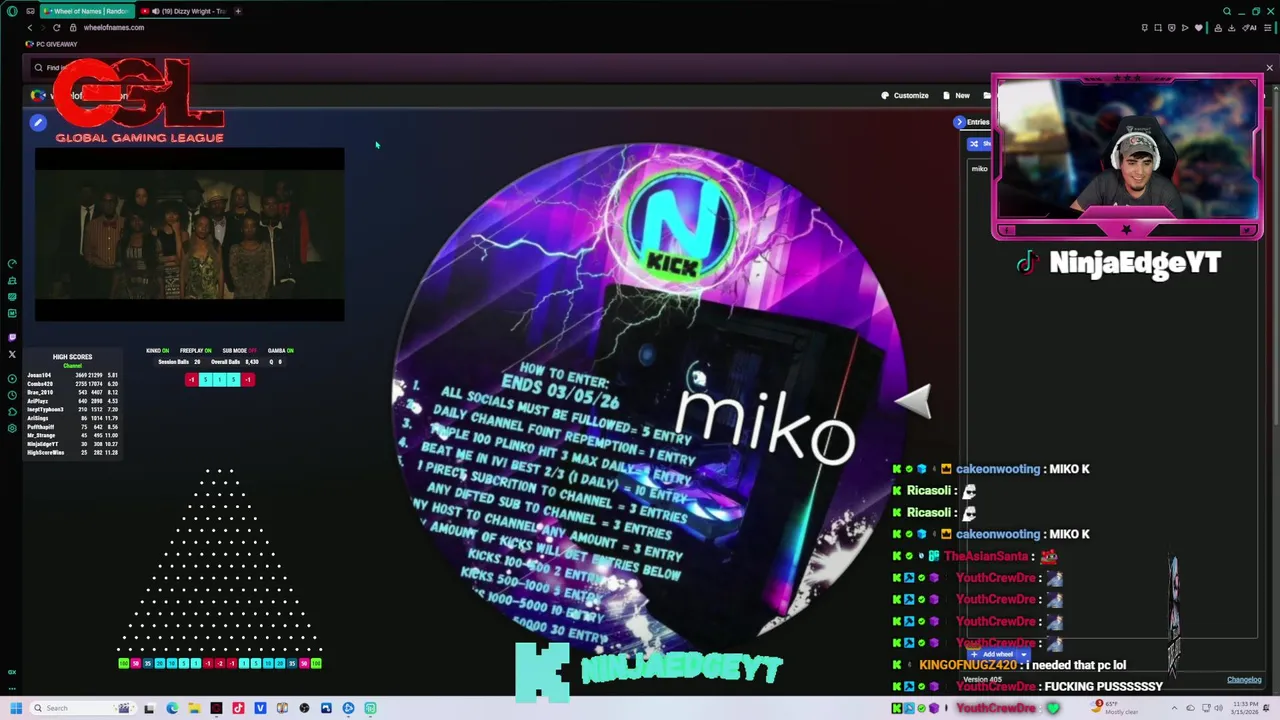Open Microsoft Edge from the taskbar
Viewport: 1280px width, 720px height.
(172, 708)
